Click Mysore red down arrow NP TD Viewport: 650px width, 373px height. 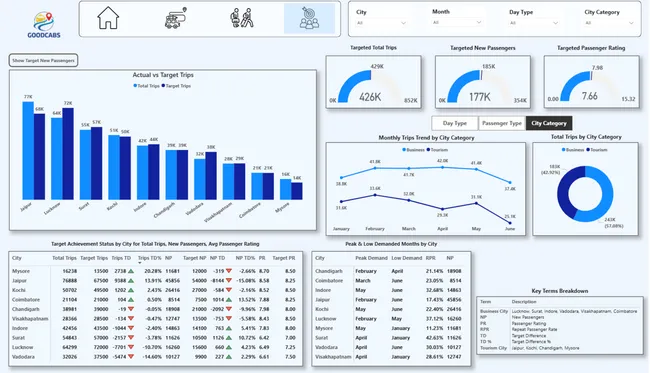point(228,271)
